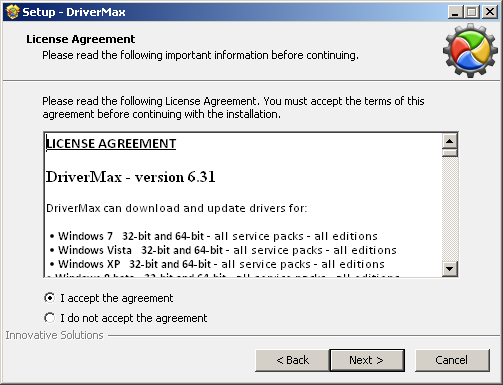Close the Setup - DriverMax window

point(490,12)
